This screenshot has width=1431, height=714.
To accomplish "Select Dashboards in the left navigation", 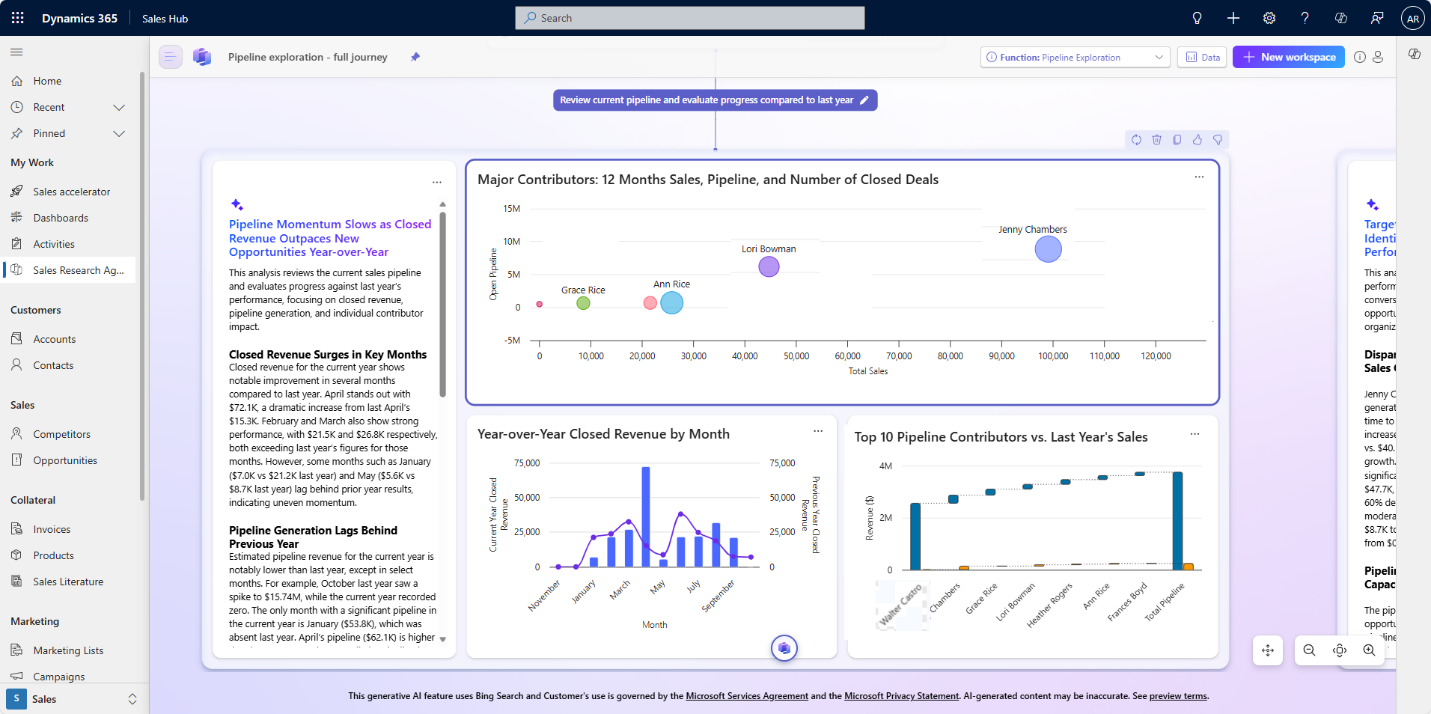I will coord(60,217).
